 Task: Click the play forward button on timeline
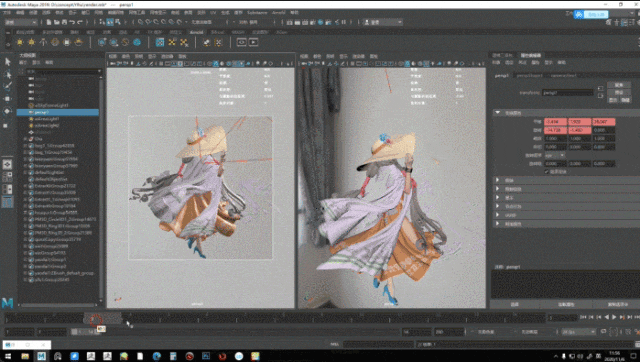click(614, 317)
